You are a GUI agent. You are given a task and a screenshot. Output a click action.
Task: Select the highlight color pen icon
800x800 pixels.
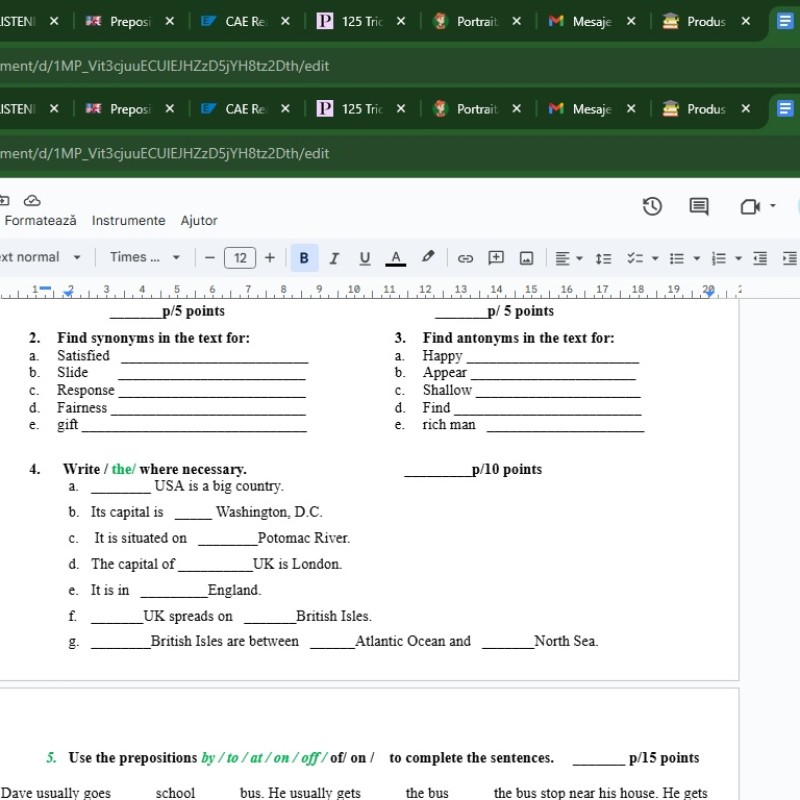[x=428, y=257]
